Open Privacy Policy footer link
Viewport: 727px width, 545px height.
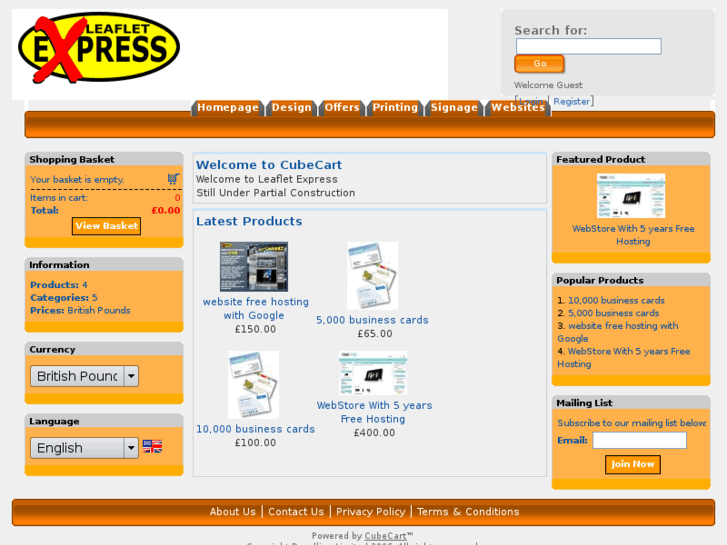[370, 512]
